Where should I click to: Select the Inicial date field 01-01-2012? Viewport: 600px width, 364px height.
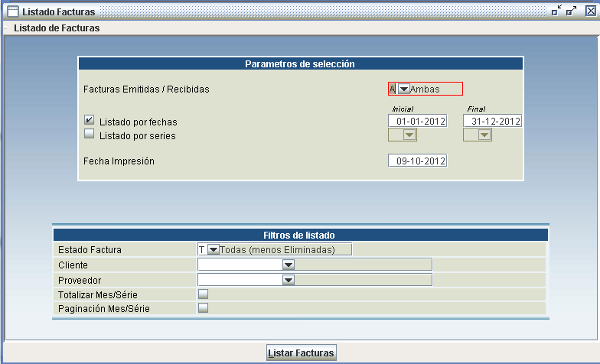[x=418, y=121]
